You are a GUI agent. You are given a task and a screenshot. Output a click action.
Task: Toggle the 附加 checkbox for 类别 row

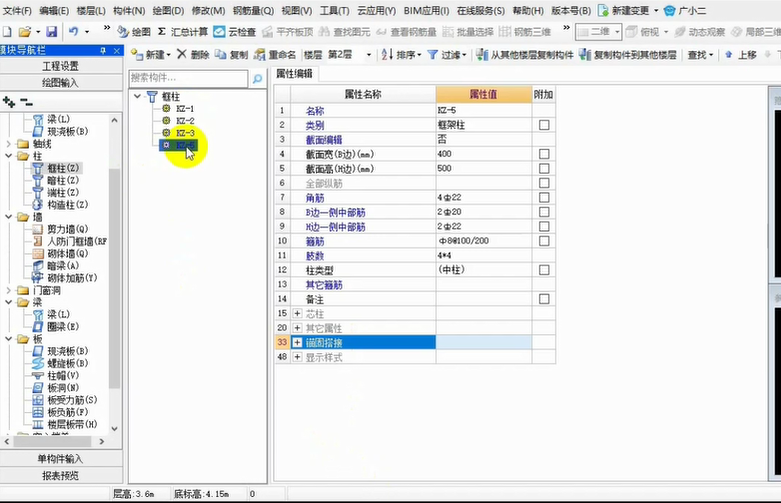coord(544,126)
